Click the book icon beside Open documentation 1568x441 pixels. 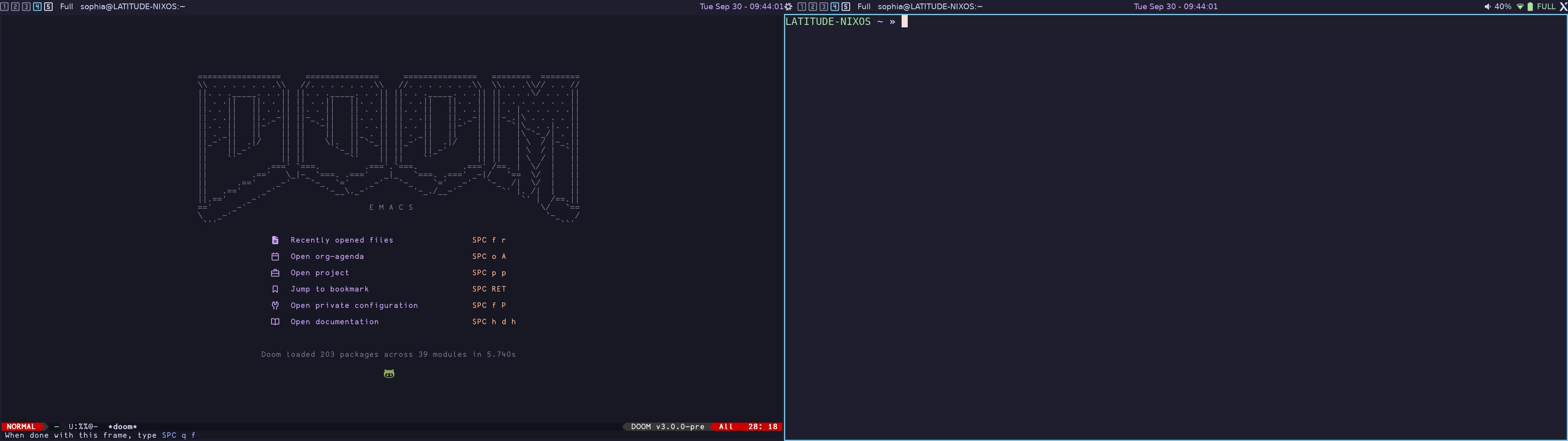(275, 322)
